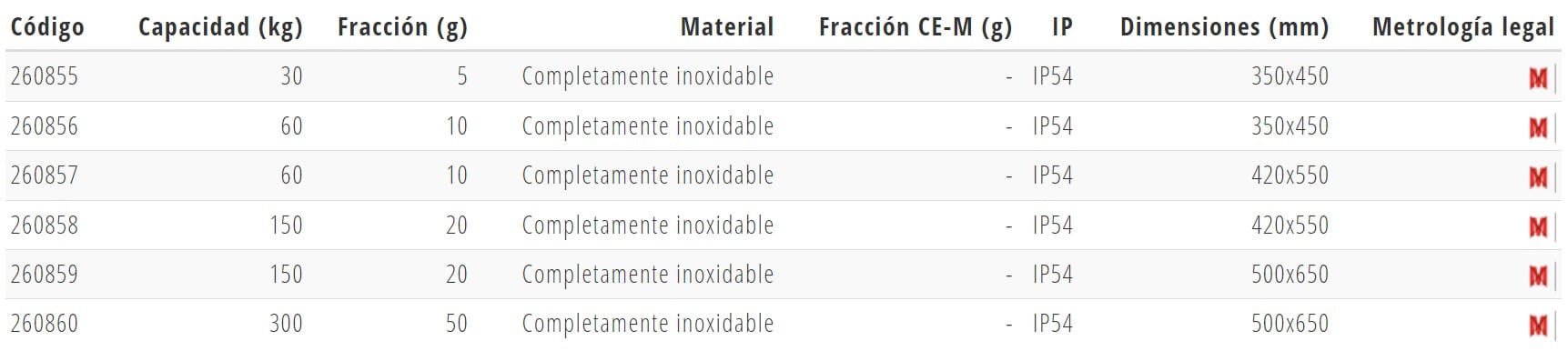1568x351 pixels.
Task: Select product code 260860
Action: [x=45, y=323]
